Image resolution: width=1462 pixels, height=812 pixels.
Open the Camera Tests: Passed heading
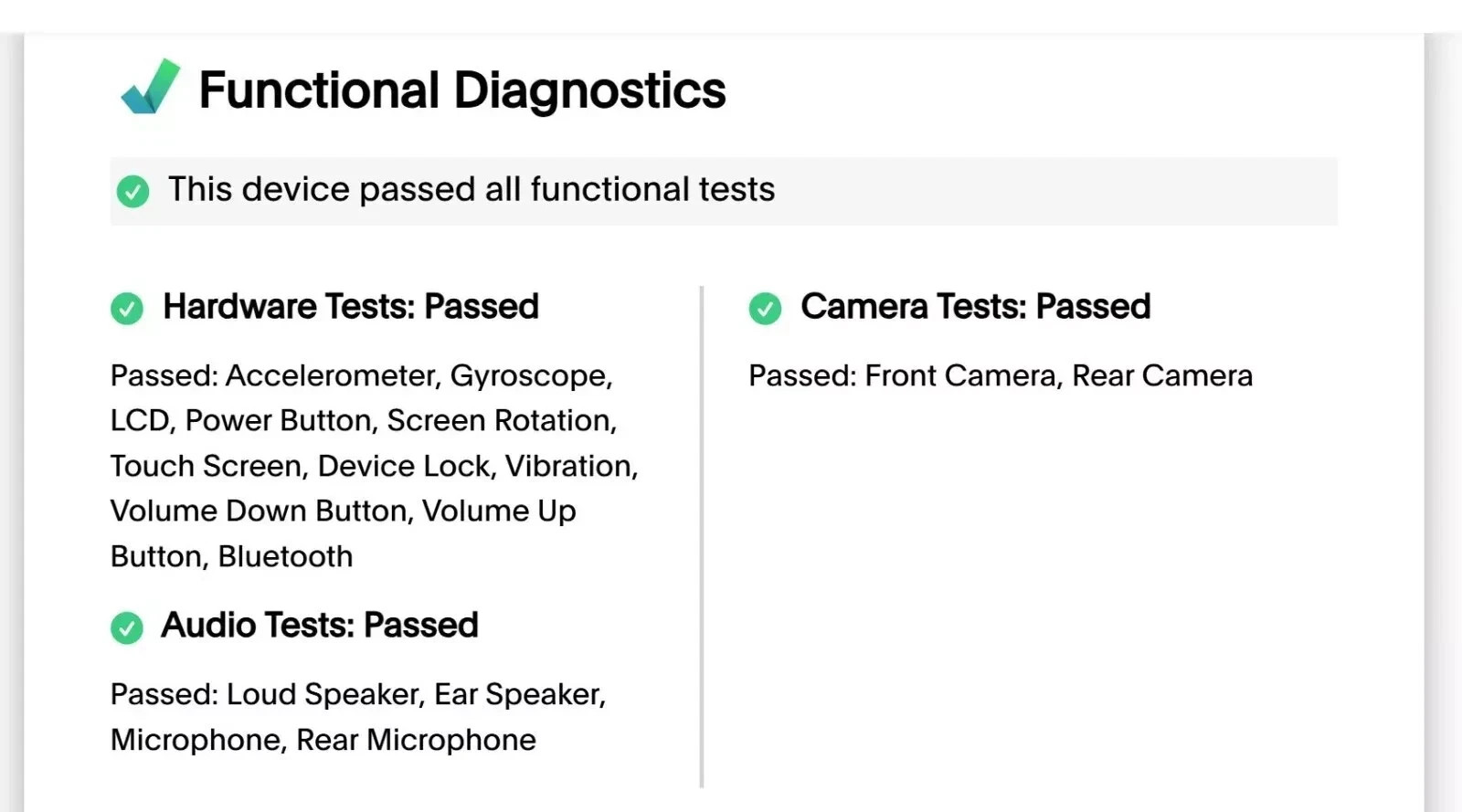(x=976, y=307)
